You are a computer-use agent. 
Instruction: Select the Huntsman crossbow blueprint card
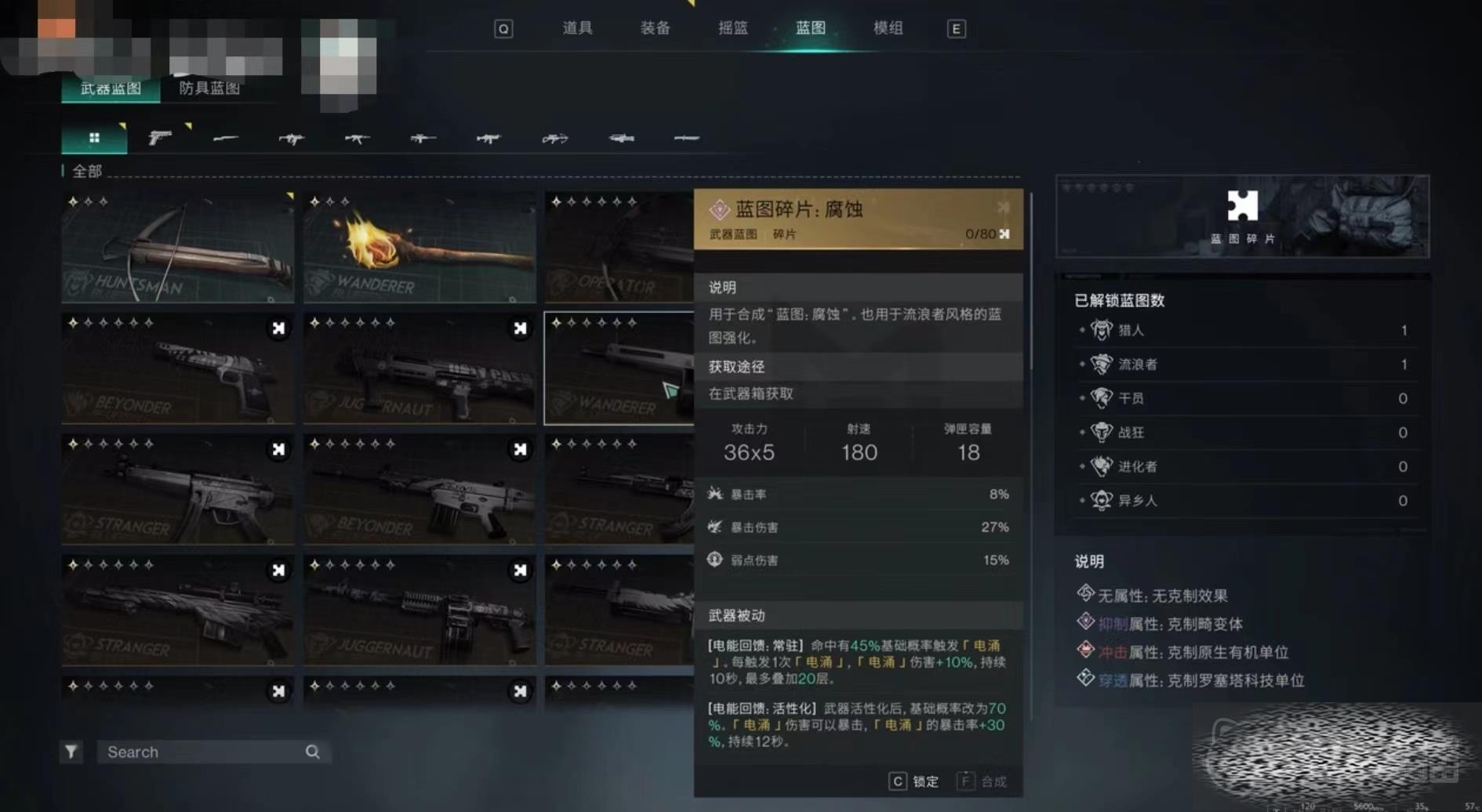[x=178, y=247]
